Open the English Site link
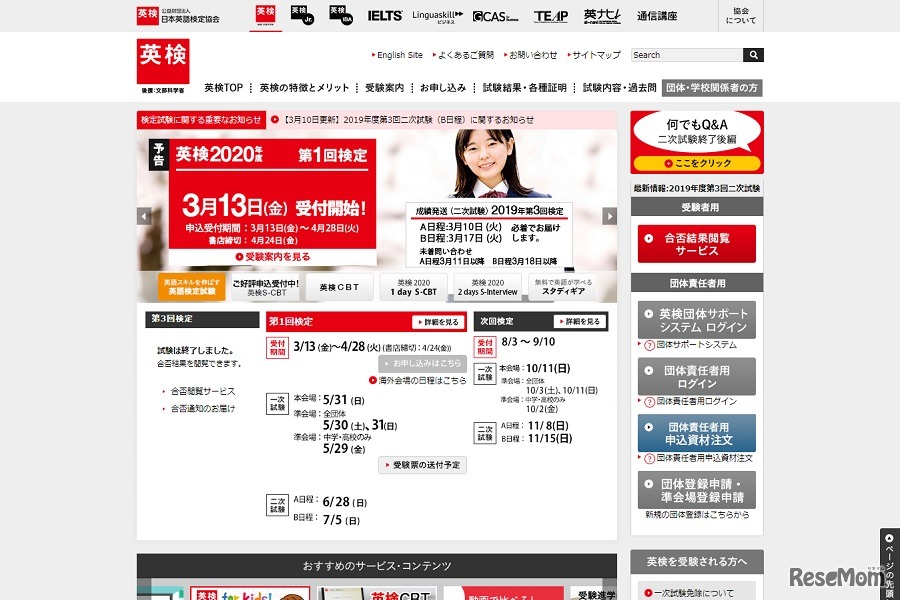 tap(399, 55)
